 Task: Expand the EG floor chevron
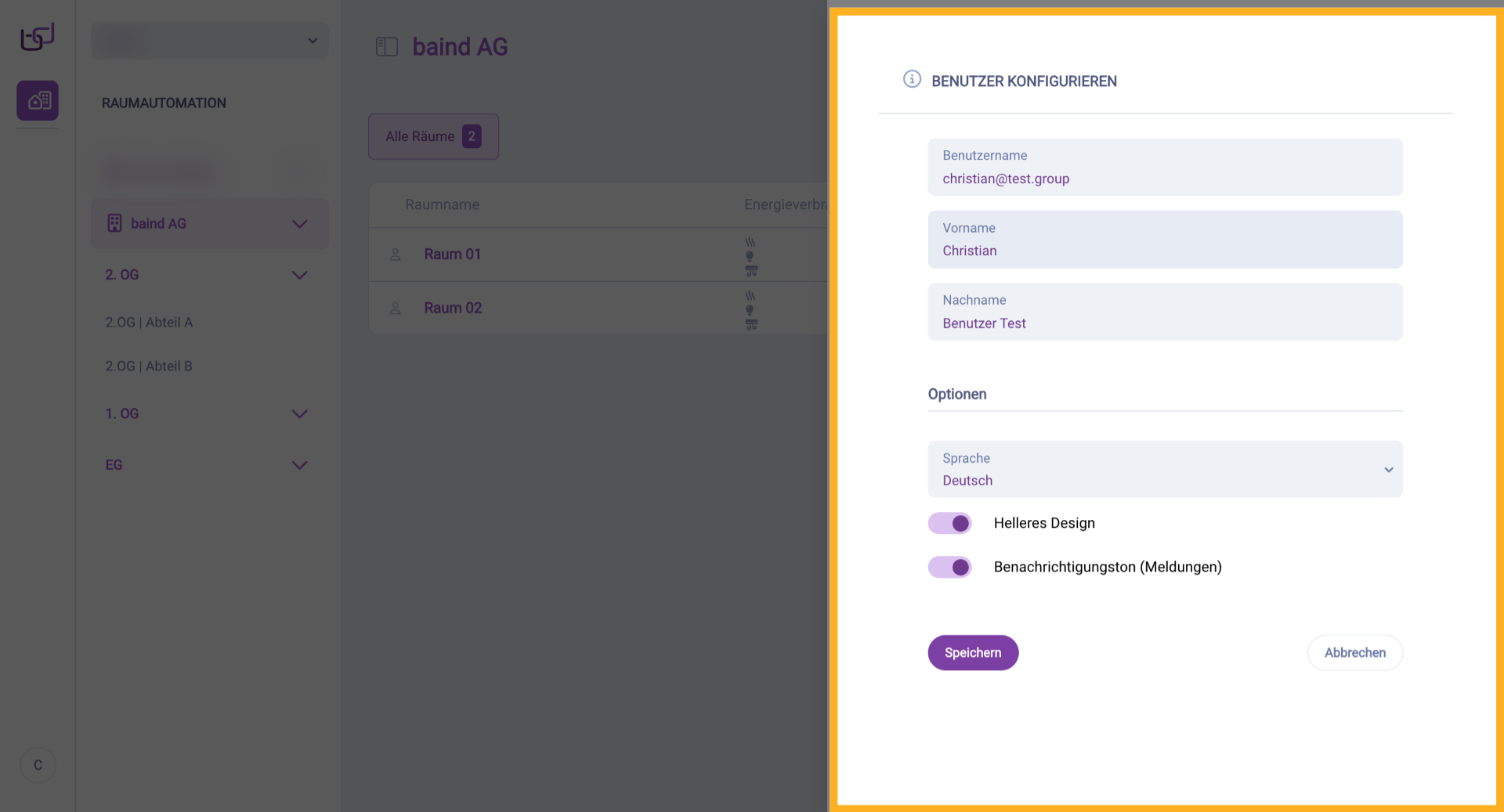[x=299, y=465]
